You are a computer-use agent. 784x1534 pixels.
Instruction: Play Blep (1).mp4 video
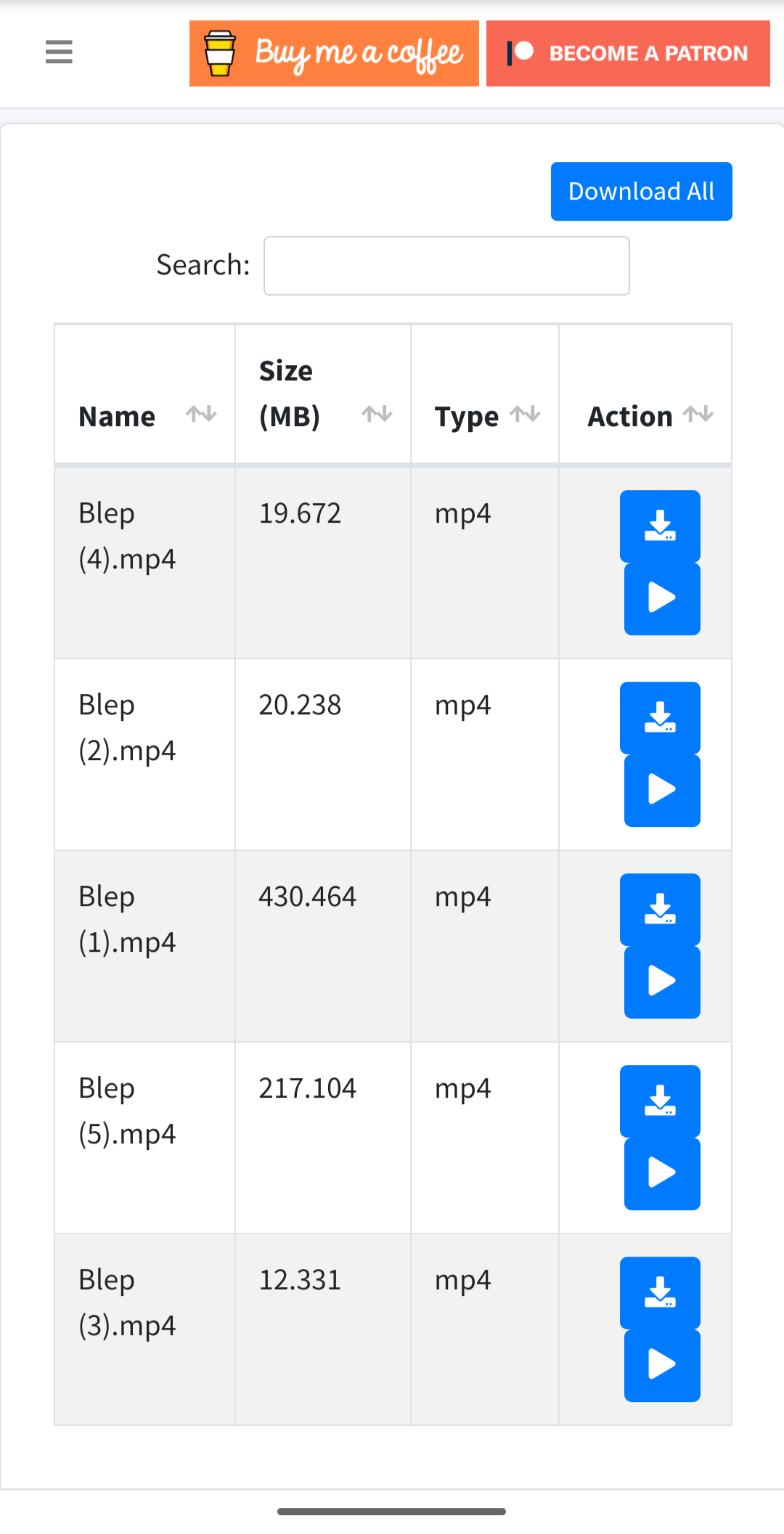pos(662,982)
